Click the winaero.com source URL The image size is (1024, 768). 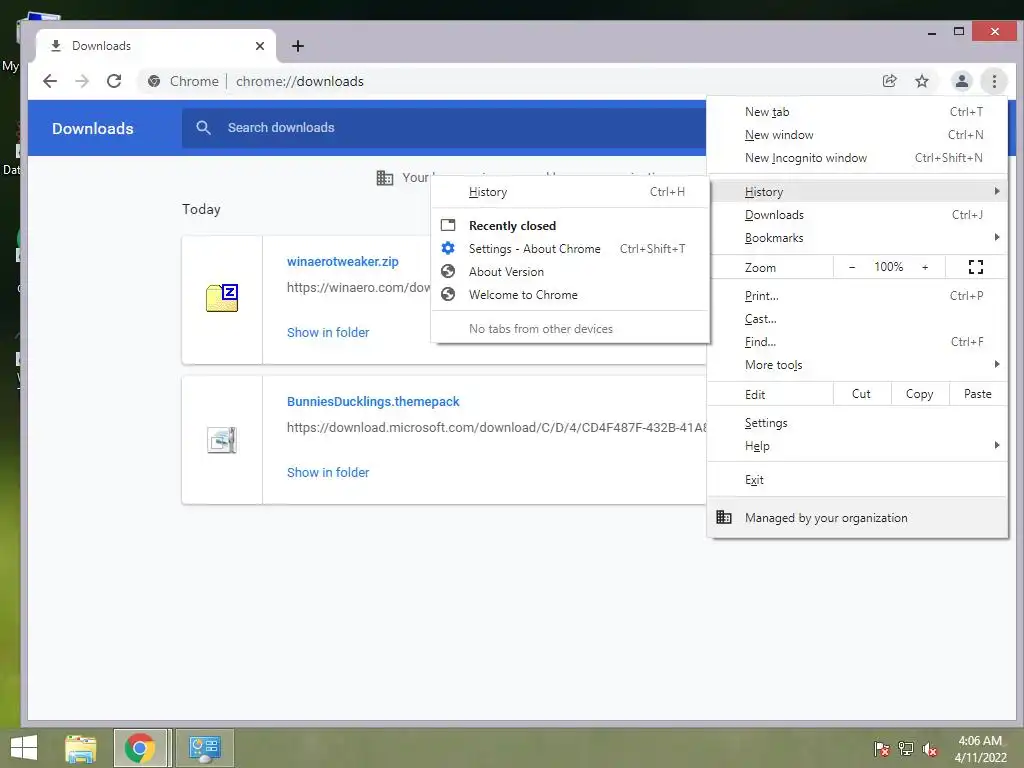coord(359,287)
